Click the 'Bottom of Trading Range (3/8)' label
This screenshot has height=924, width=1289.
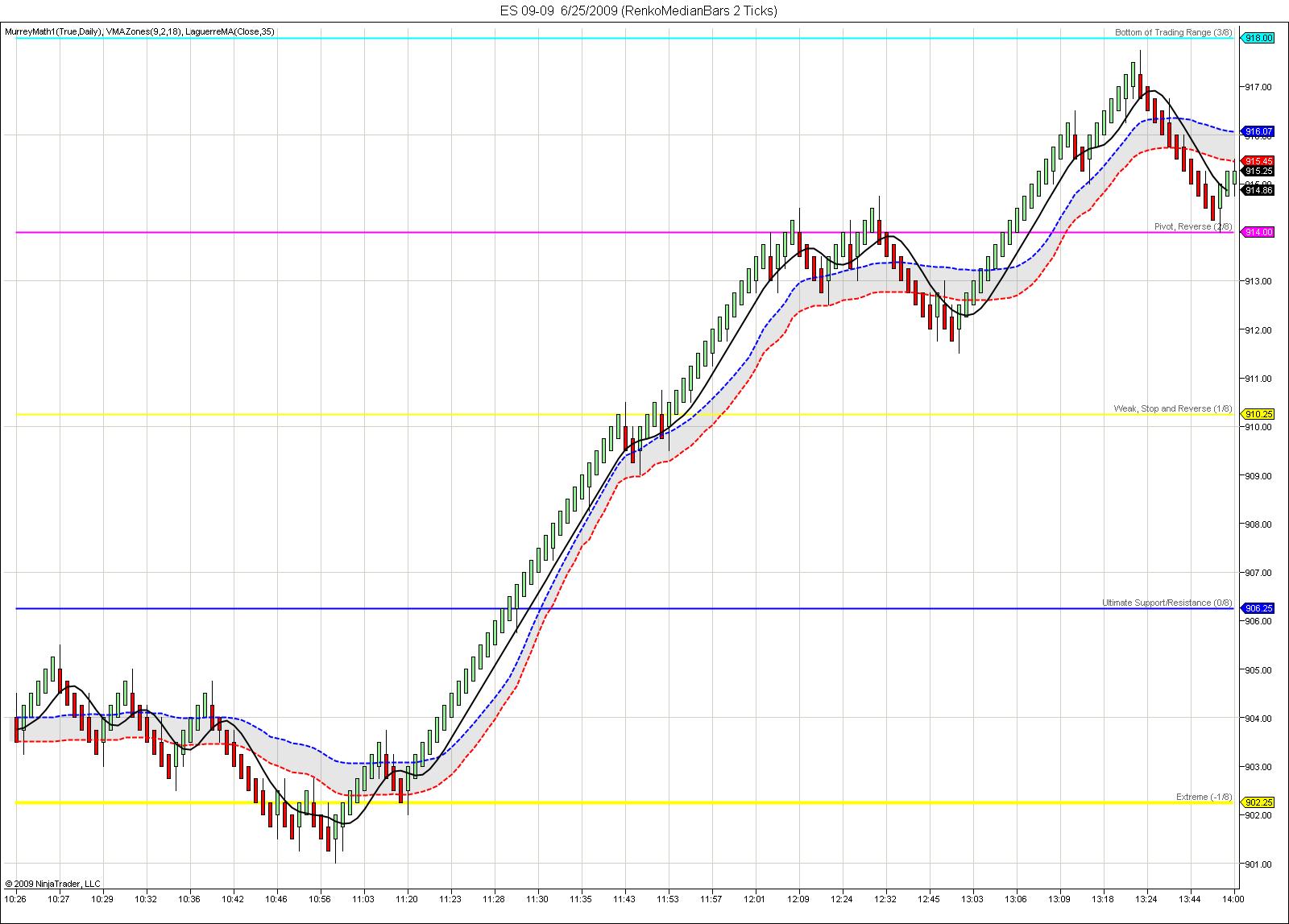point(1173,32)
